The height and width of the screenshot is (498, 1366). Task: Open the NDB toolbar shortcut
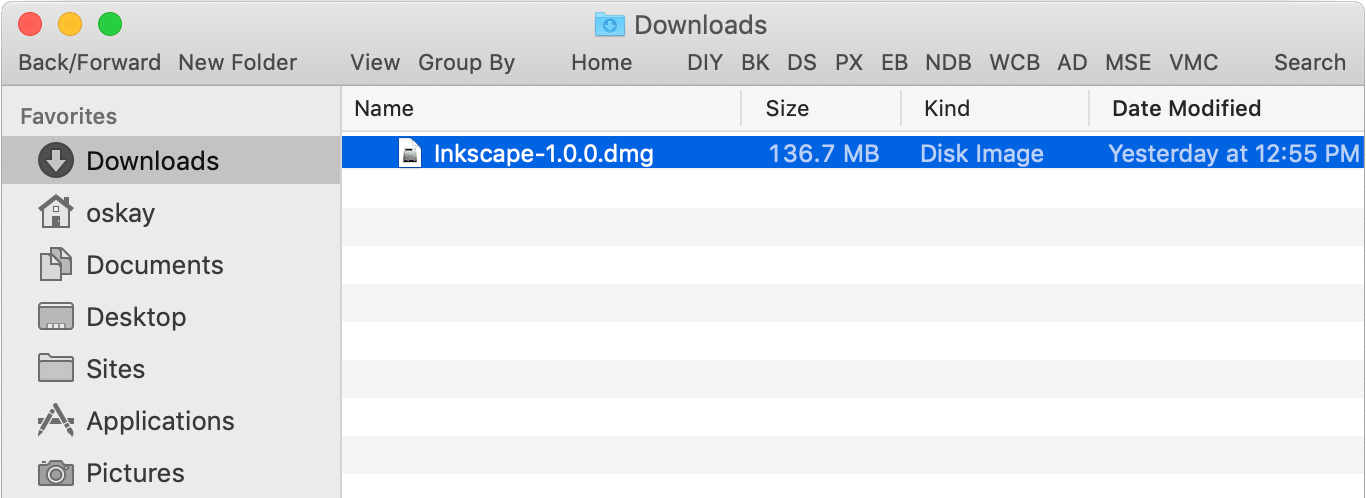(948, 62)
